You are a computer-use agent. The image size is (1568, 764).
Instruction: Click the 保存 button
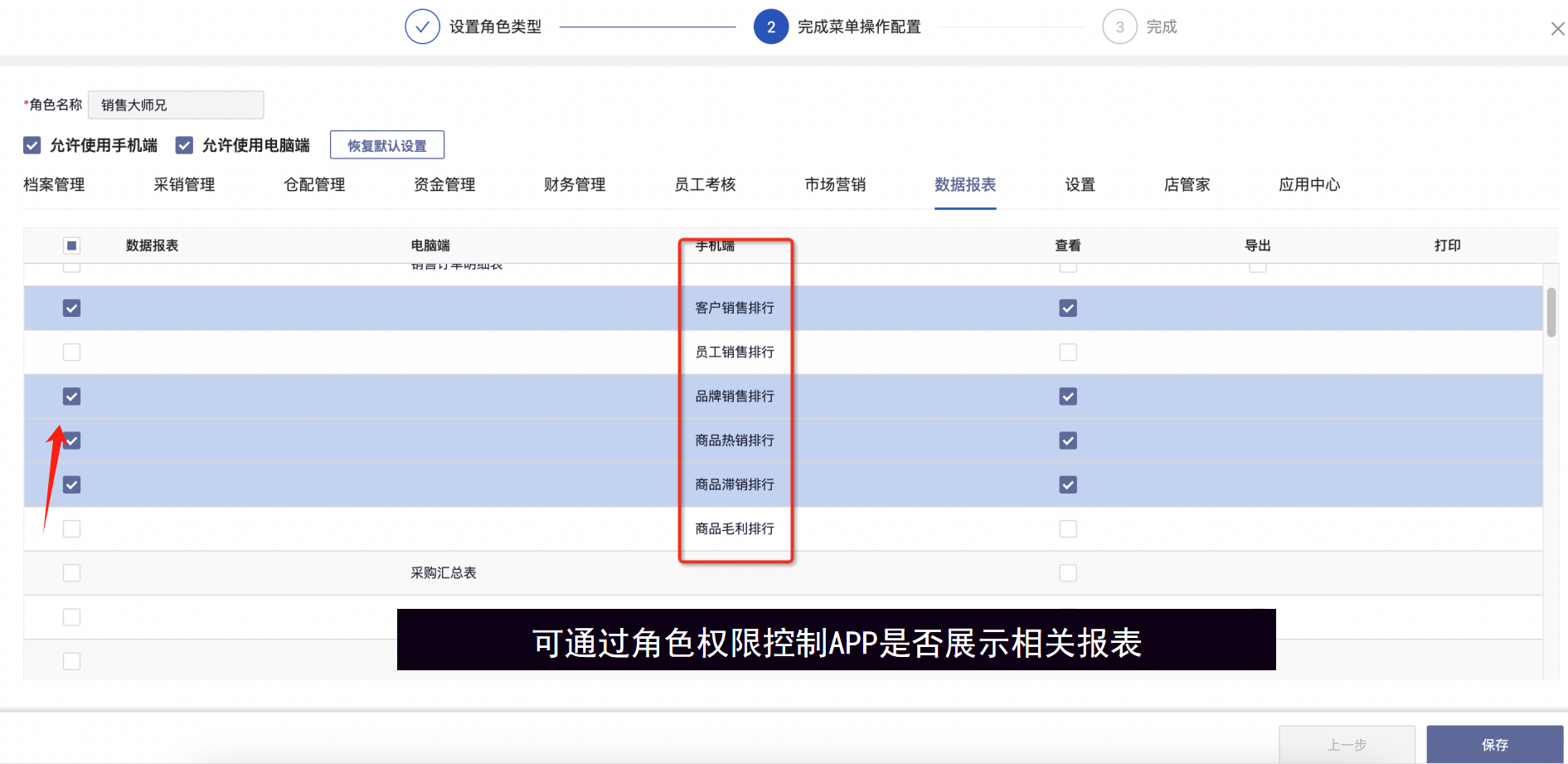1494,744
